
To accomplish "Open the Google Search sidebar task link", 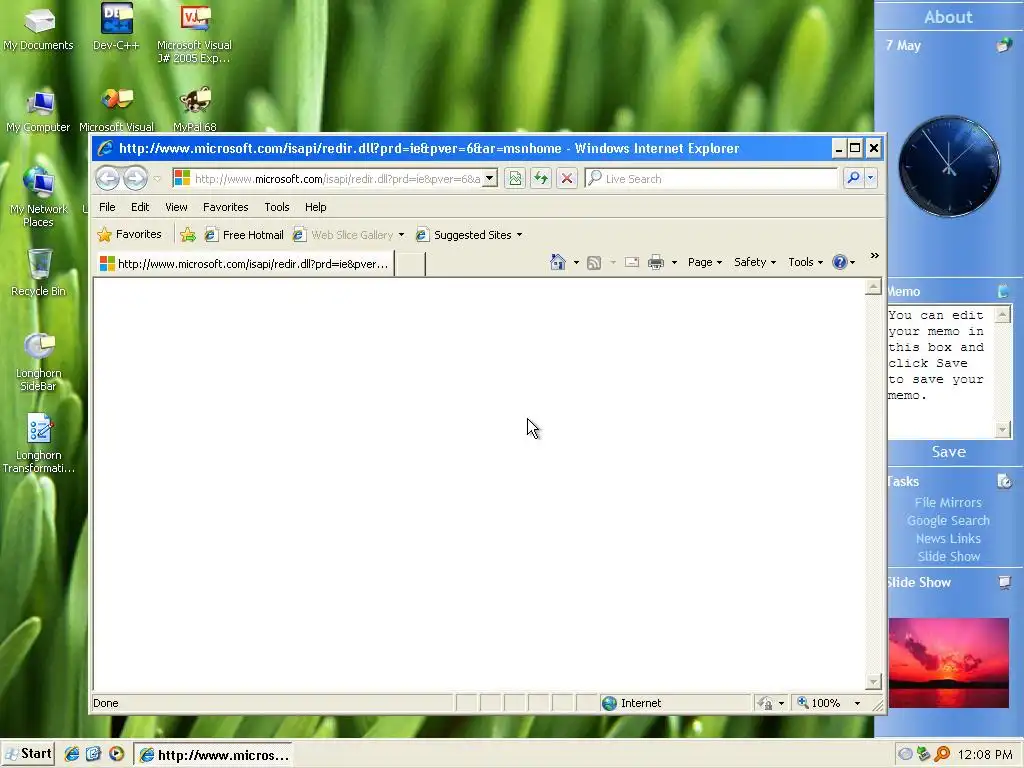I will 948,520.
